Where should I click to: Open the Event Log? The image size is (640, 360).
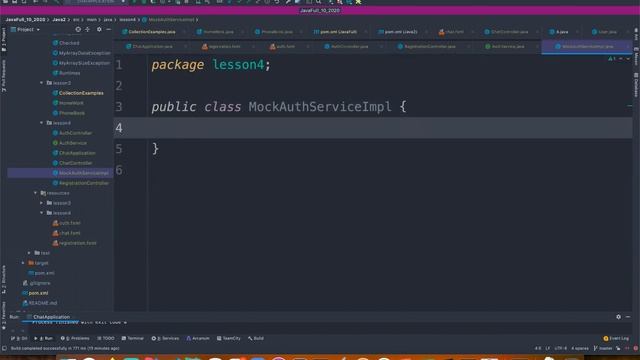[x=616, y=338]
